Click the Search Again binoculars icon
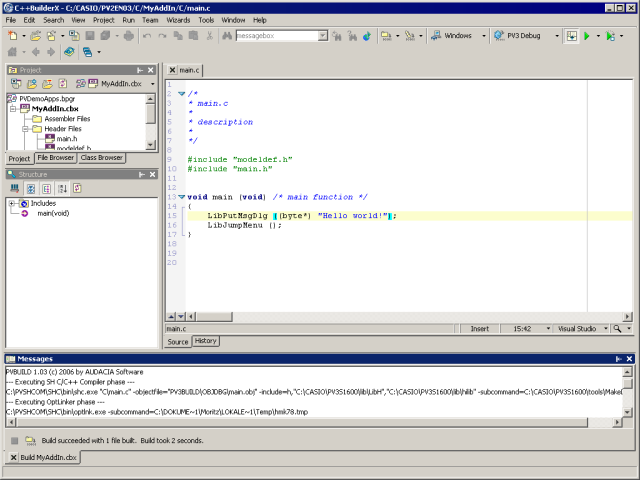Image resolution: width=640 pixels, height=480 pixels. coord(337,36)
